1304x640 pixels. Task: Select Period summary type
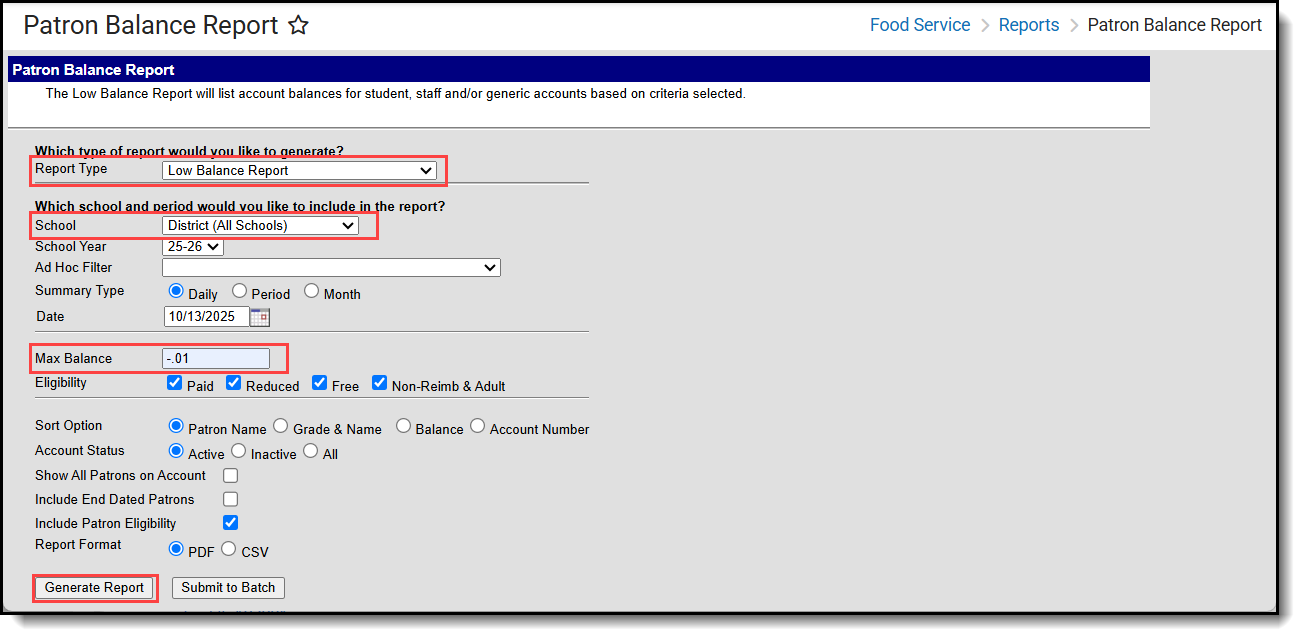pyautogui.click(x=239, y=292)
